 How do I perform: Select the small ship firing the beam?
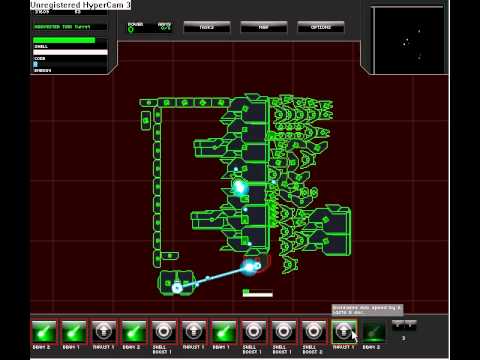coord(177,283)
